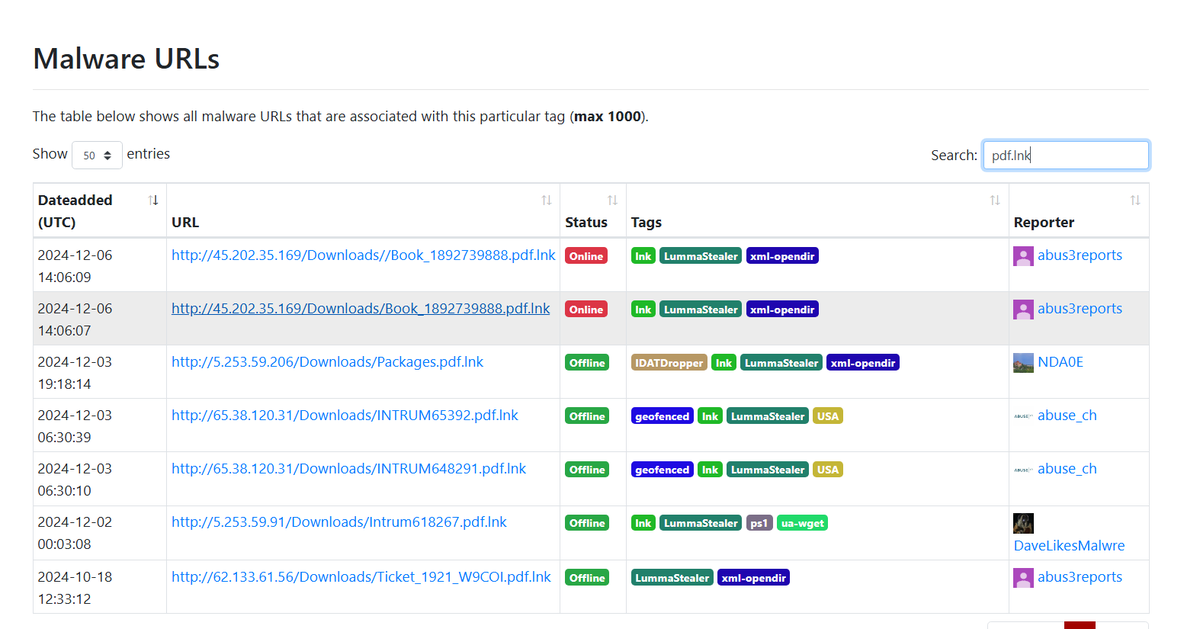Open abuse_ch reporter in INTRUM648291 row
This screenshot has width=1200, height=629.
point(1067,468)
